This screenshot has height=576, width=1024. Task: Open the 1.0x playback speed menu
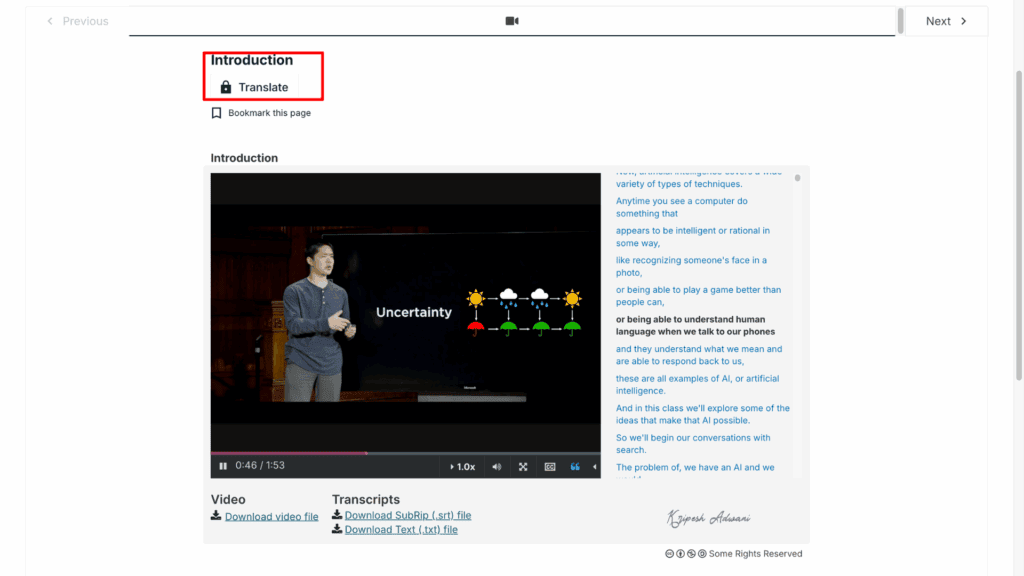pos(462,466)
